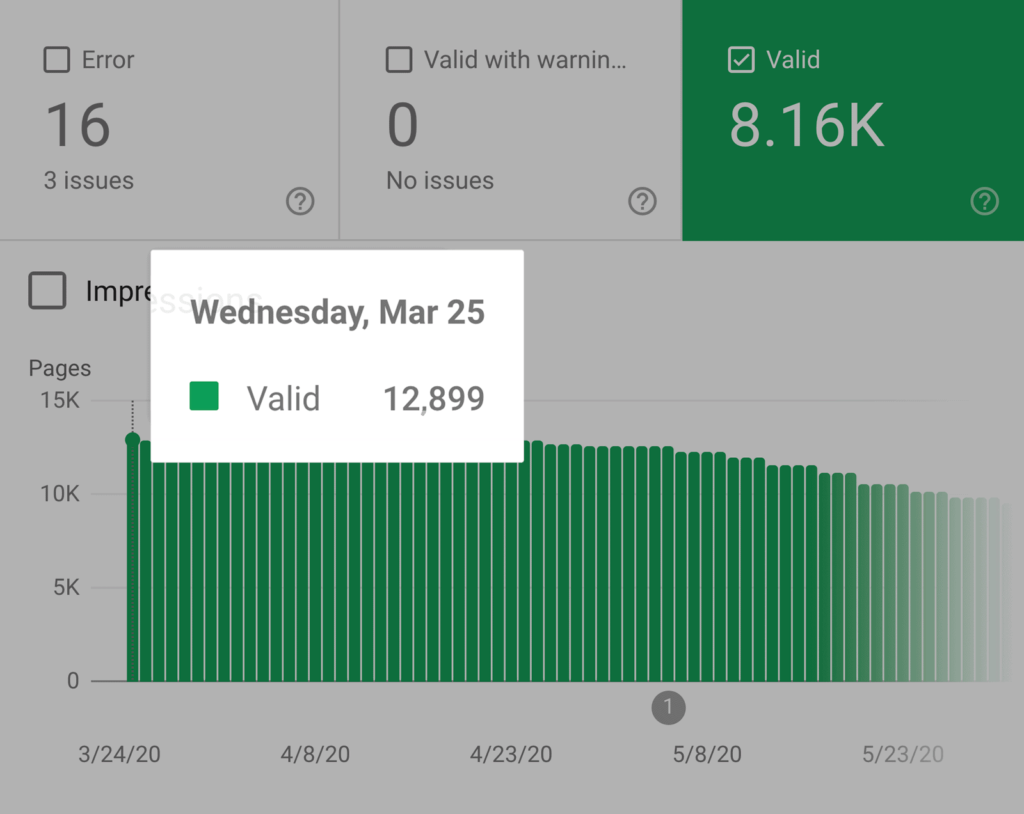This screenshot has height=814, width=1024.
Task: Click the green Valid legend square in tooltip
Action: 204,397
